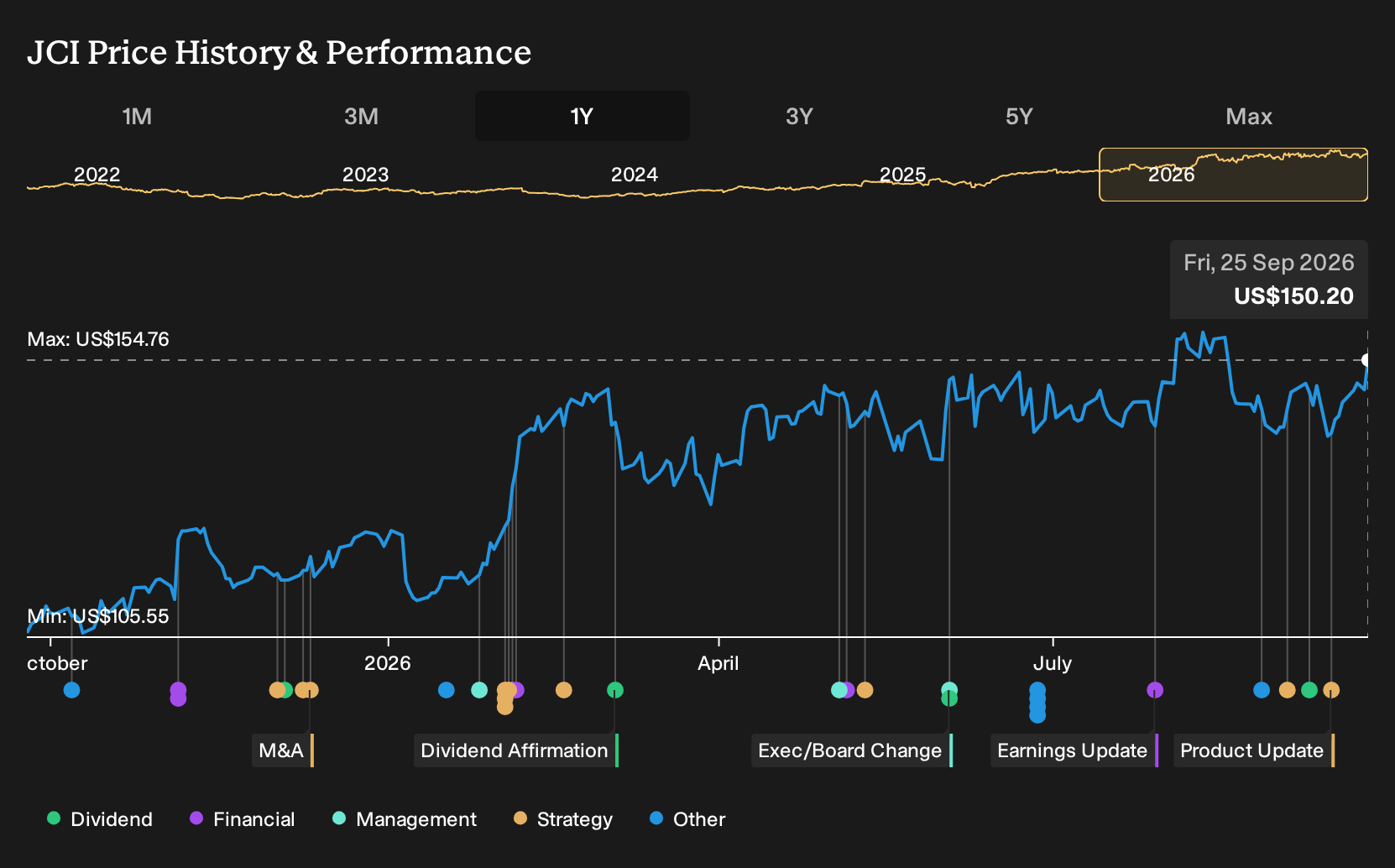Click the 'Fri, 25 Sep 2026' tooltip date
The image size is (1395, 868).
[1269, 263]
